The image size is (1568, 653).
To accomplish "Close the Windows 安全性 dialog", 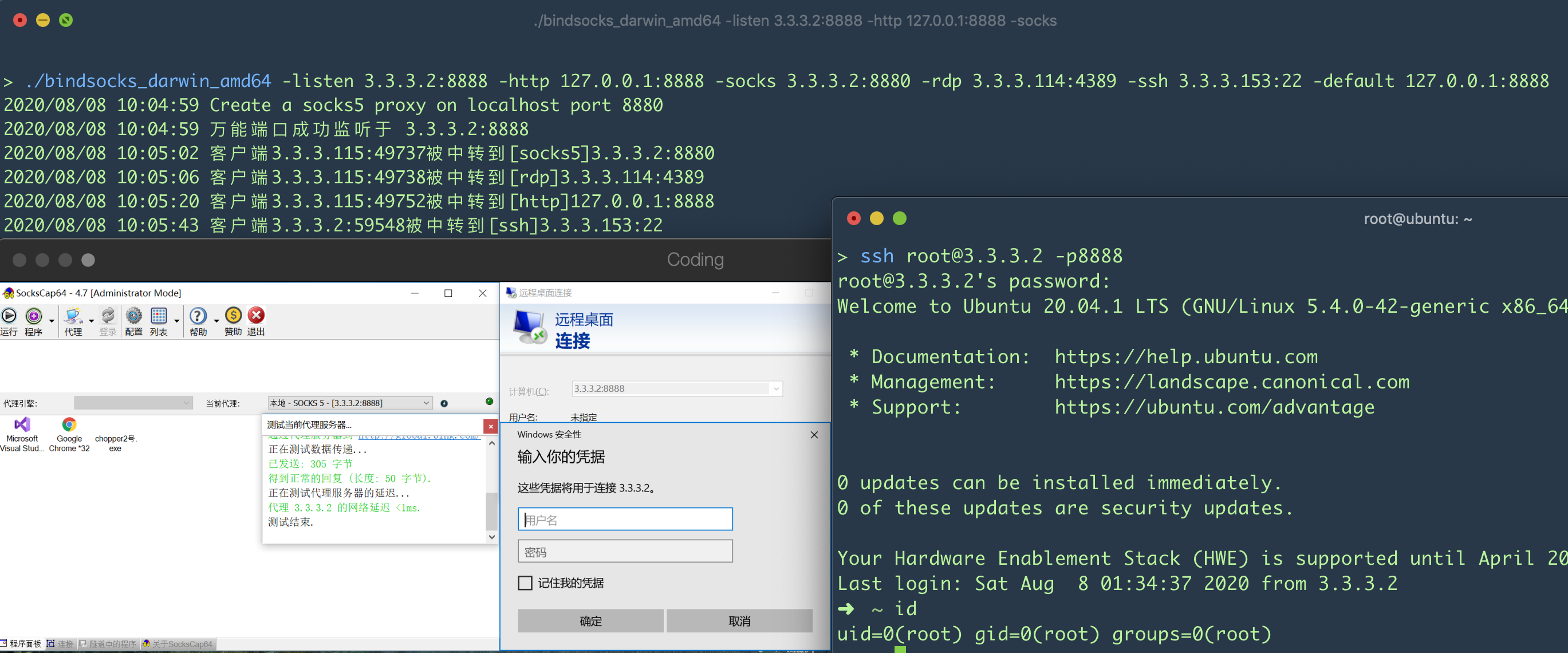I will coord(814,435).
